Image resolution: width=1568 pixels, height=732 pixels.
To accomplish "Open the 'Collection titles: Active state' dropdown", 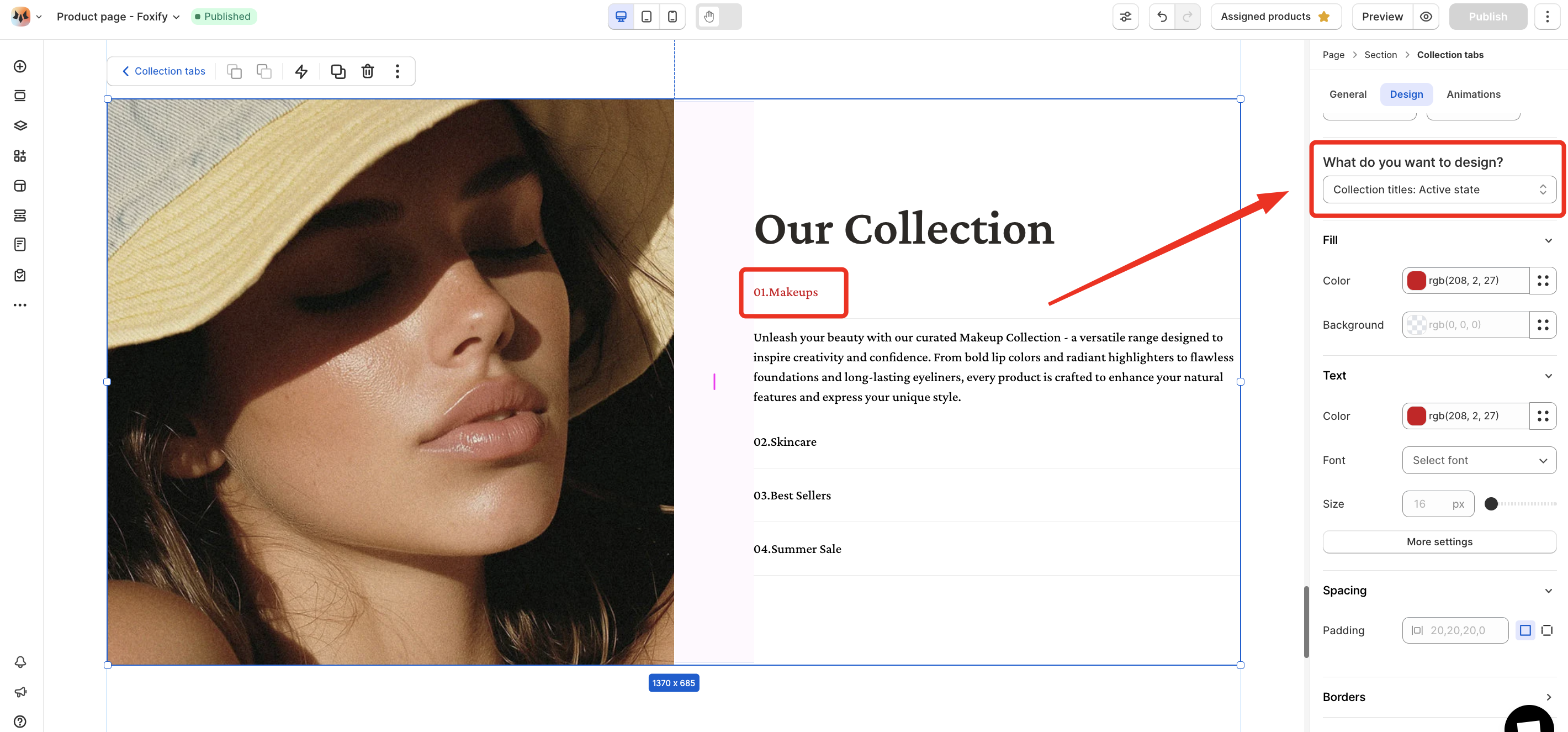I will (x=1439, y=189).
